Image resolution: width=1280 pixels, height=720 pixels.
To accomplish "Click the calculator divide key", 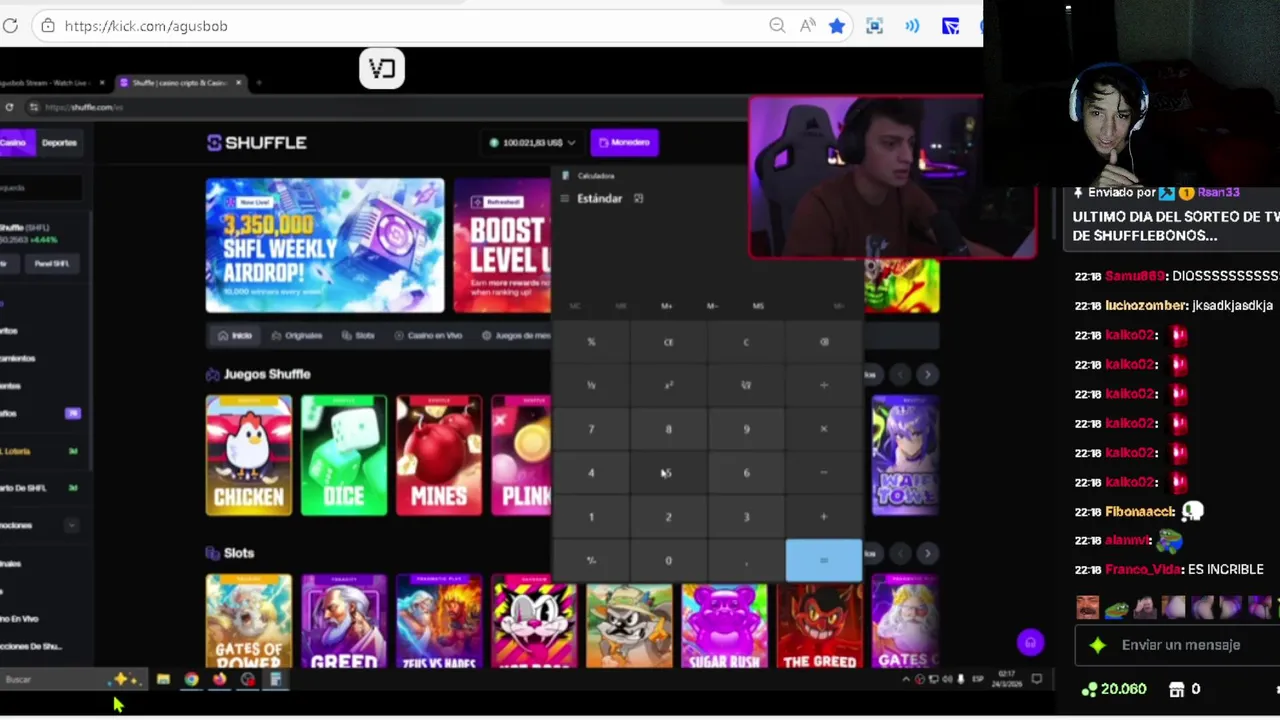I will pos(824,385).
